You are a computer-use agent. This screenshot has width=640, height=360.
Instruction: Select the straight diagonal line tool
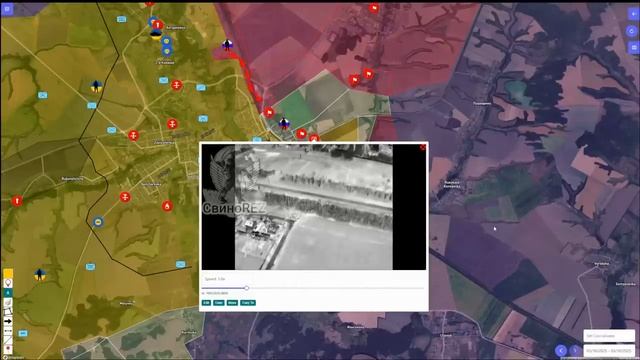[x=8, y=340]
